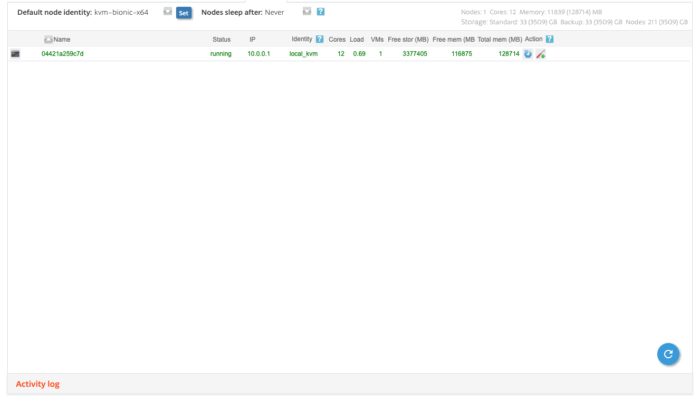Sort by Status column header

click(x=221, y=39)
